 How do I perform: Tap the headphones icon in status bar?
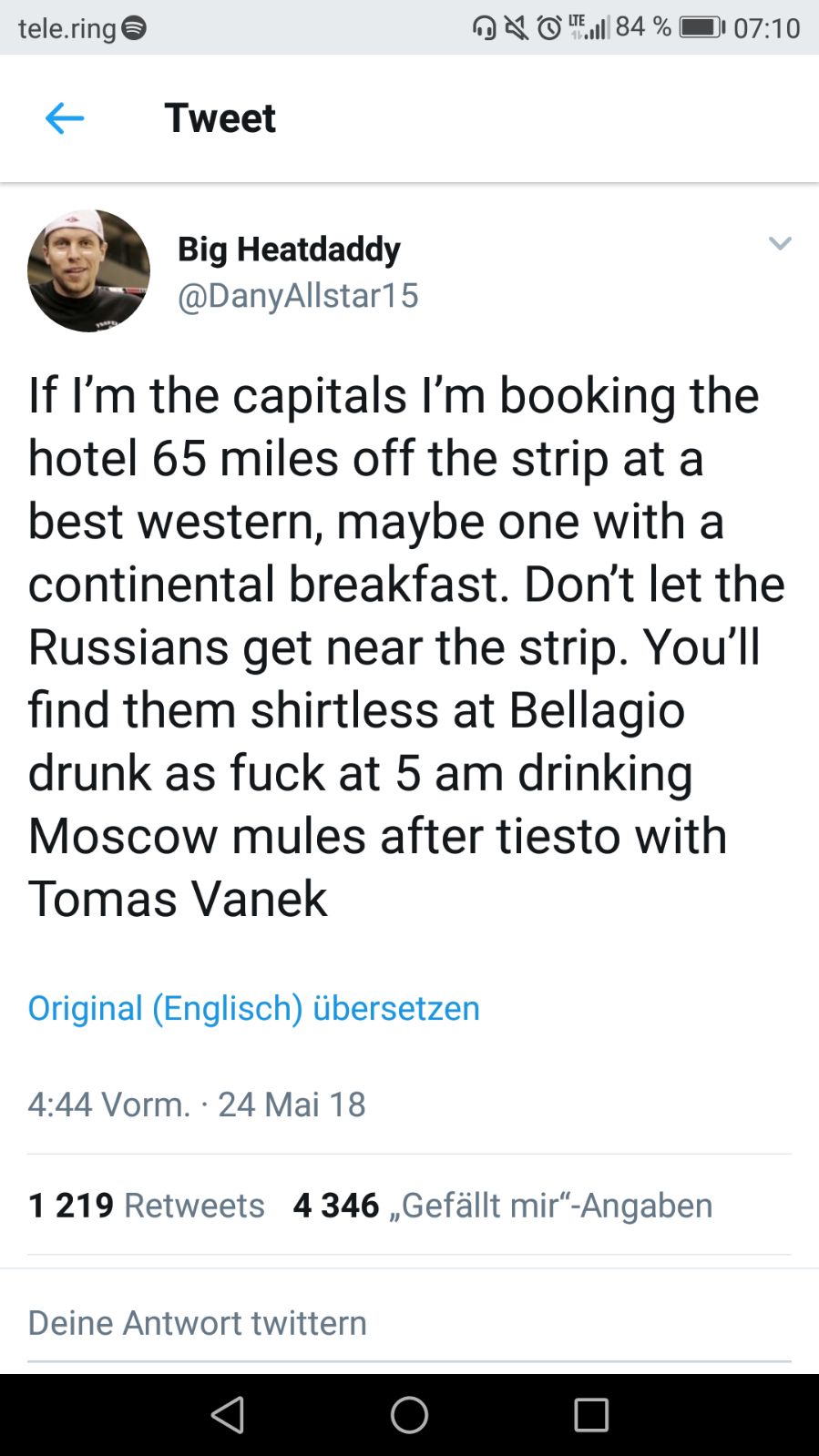pos(485,28)
